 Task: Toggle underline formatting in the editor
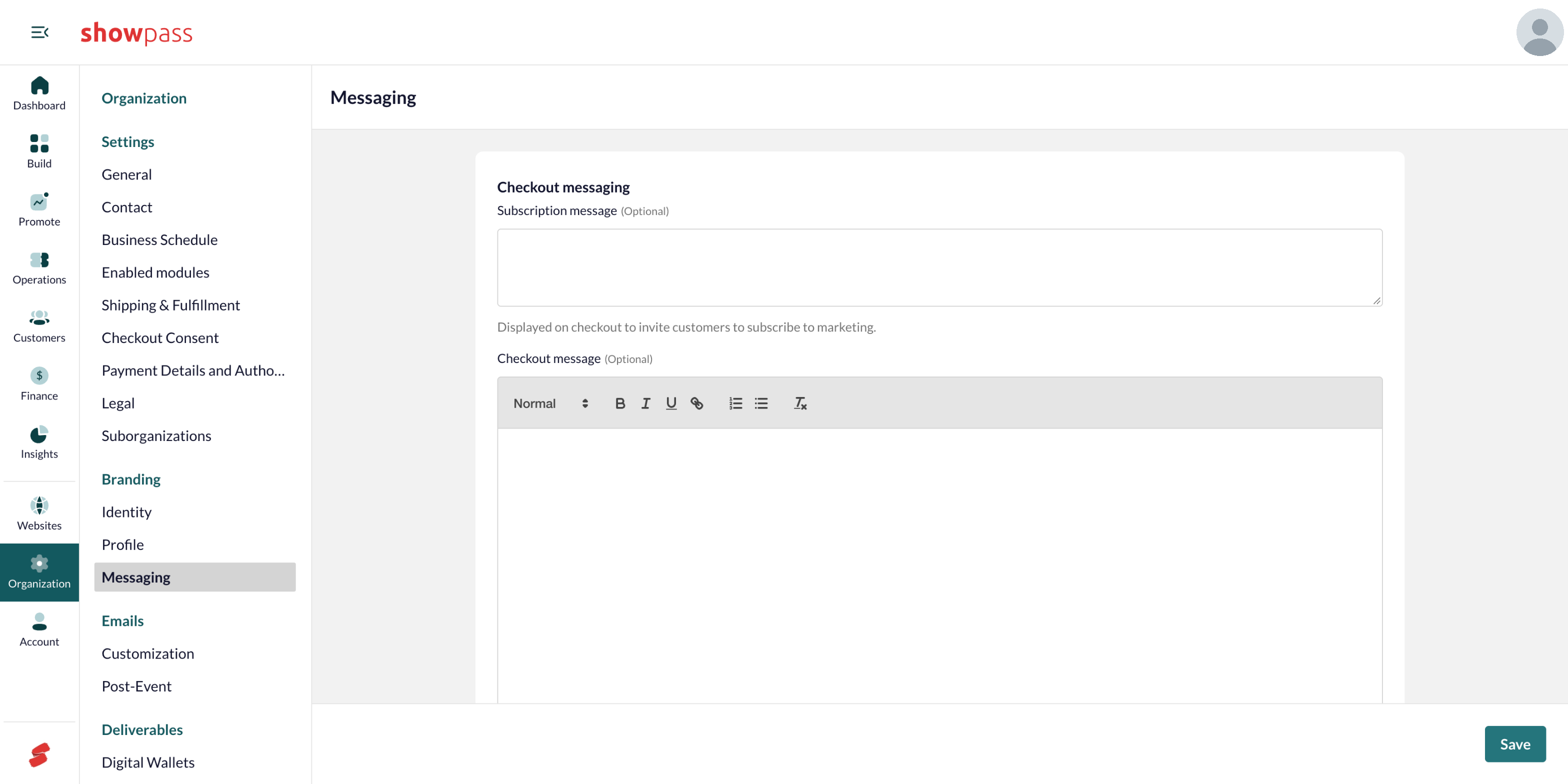point(671,403)
